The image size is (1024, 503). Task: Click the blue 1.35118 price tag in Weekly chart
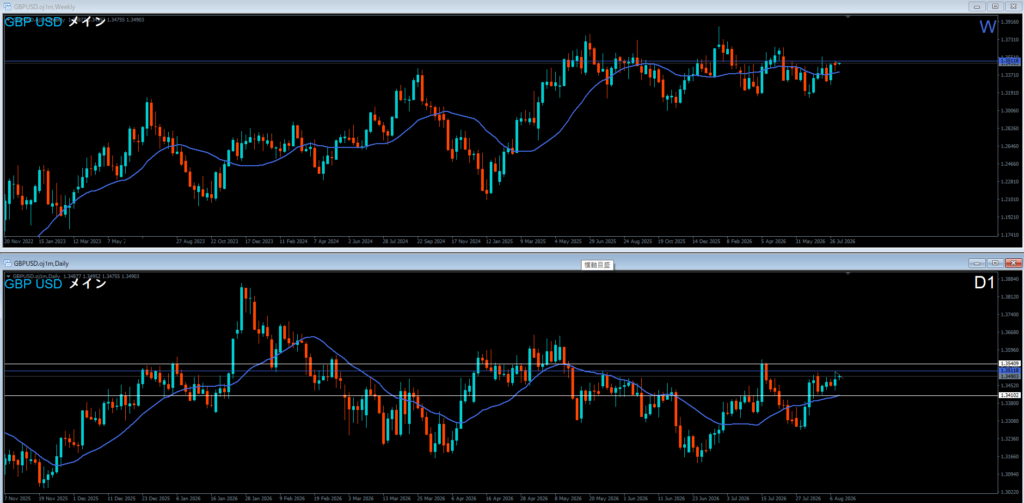click(x=1010, y=61)
